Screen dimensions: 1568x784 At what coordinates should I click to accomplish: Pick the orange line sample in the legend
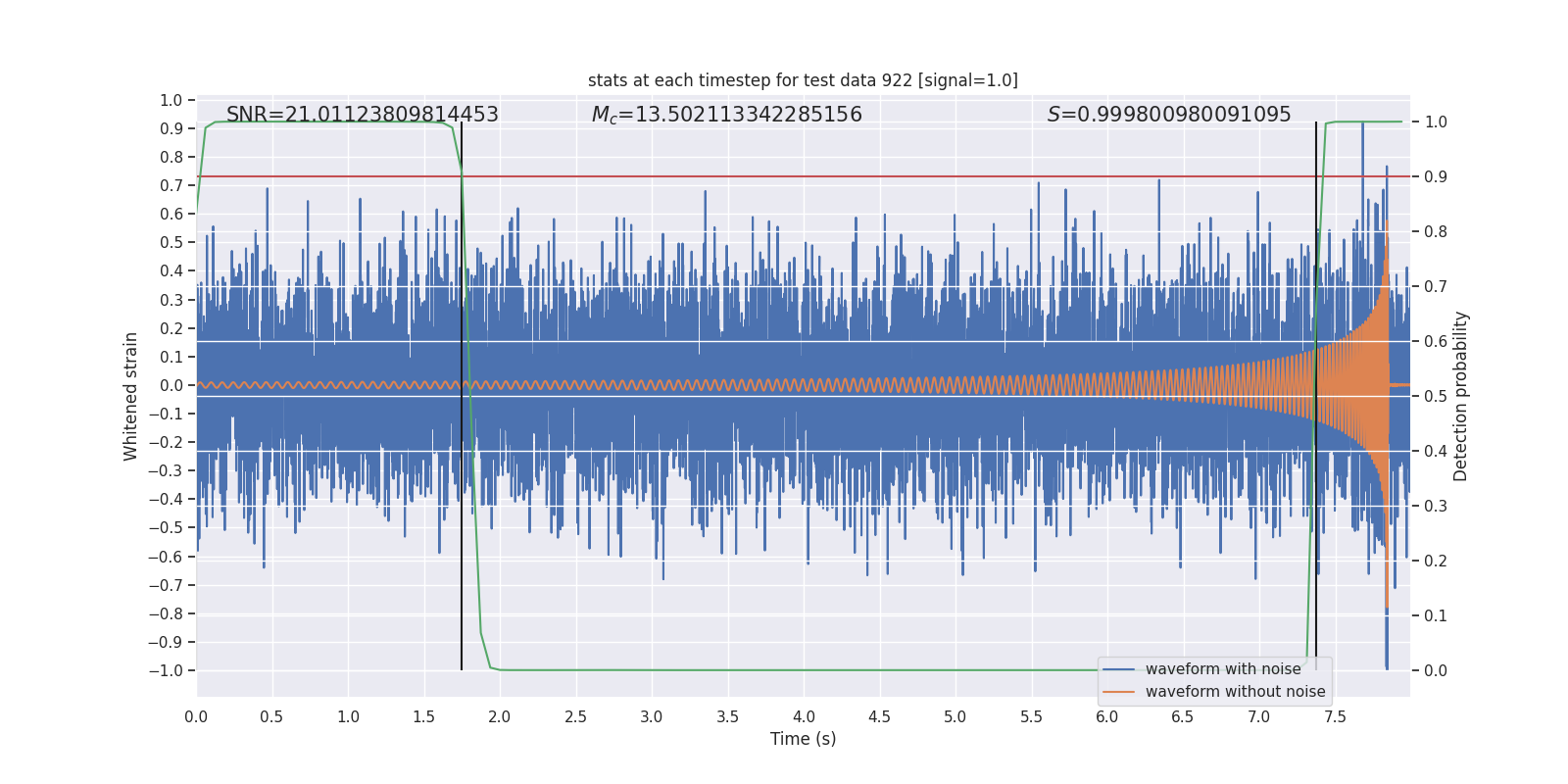click(1118, 692)
